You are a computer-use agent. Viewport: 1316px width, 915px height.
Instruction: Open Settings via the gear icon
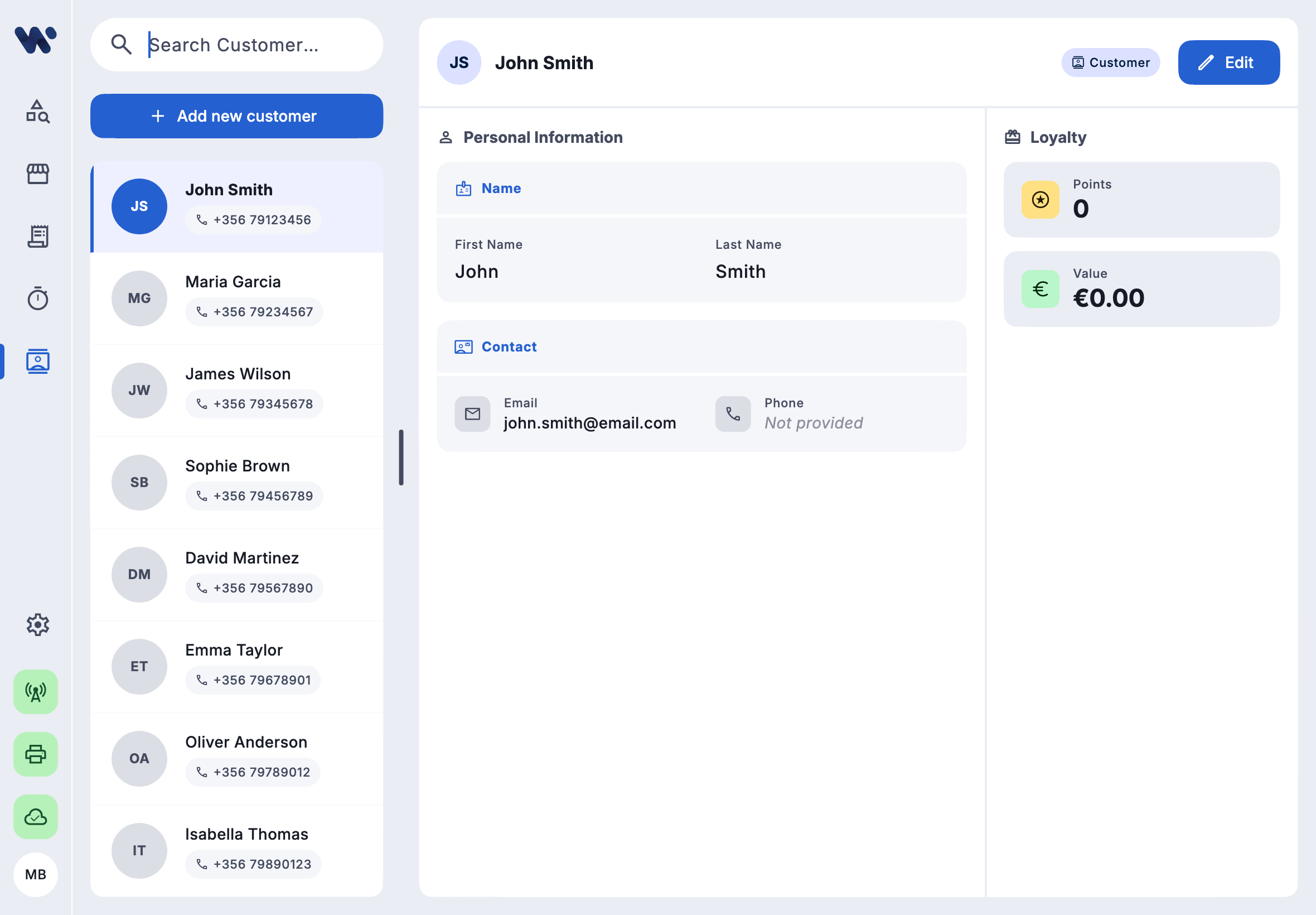(36, 625)
